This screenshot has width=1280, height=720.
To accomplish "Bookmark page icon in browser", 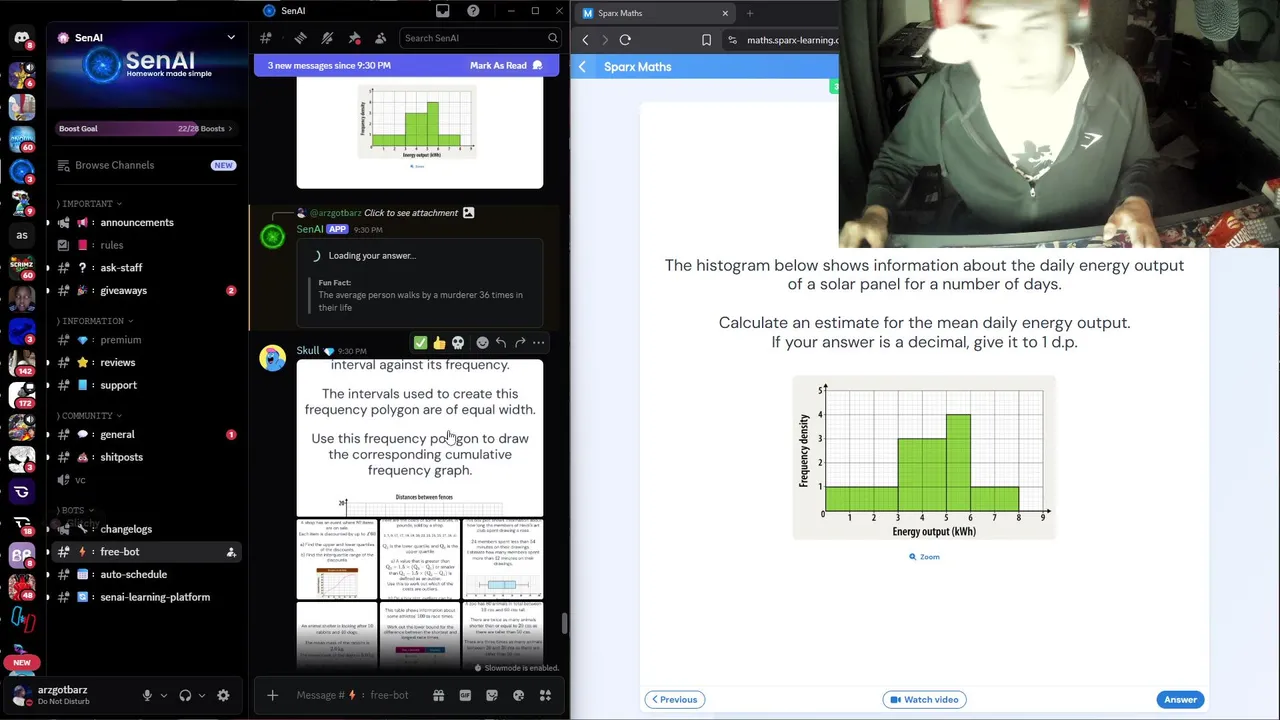I will (706, 40).
